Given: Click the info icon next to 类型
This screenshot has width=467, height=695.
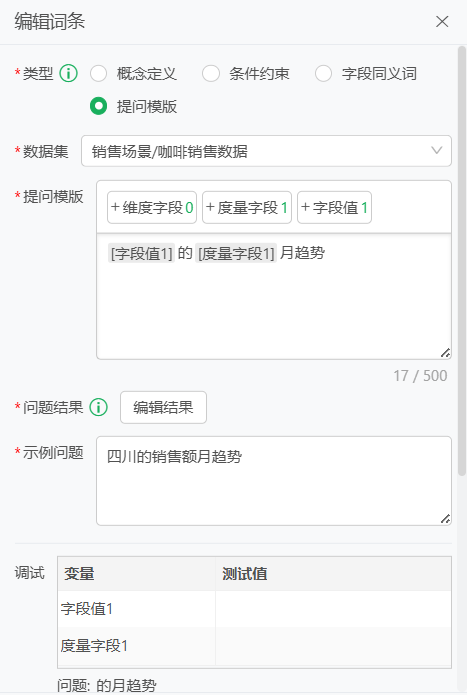Looking at the screenshot, I should tap(69, 73).
